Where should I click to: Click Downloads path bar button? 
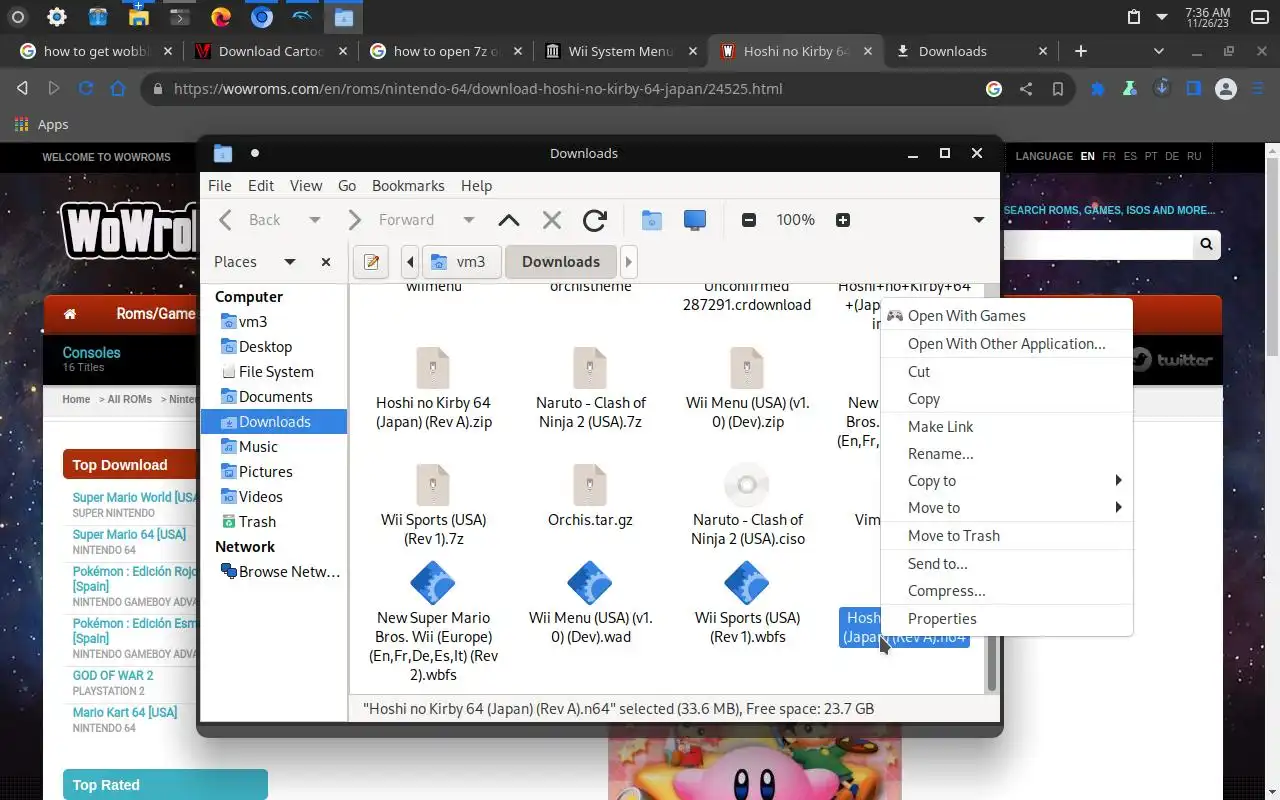561,262
